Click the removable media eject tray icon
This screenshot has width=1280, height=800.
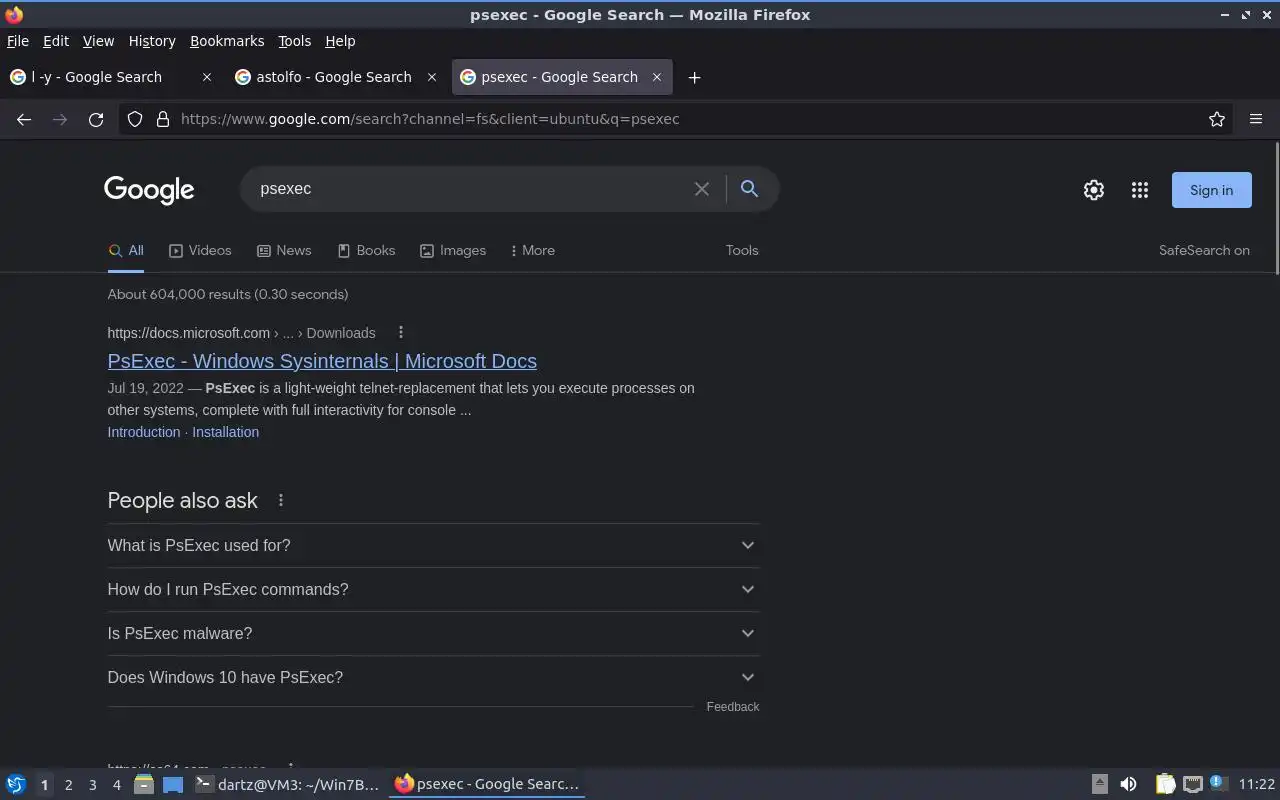(1099, 784)
